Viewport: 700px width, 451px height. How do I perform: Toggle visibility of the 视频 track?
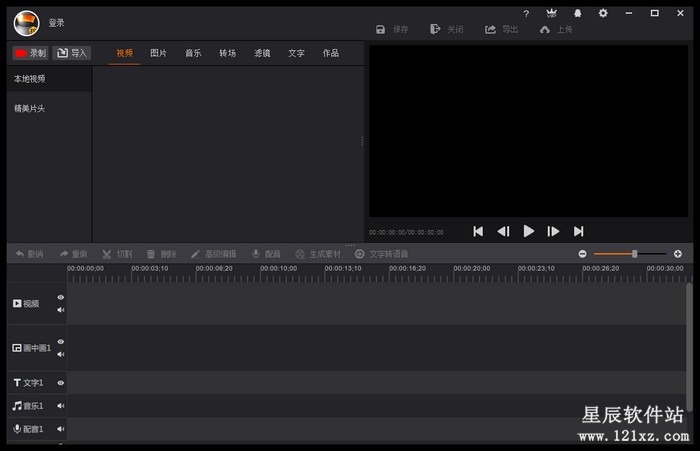tap(61, 297)
